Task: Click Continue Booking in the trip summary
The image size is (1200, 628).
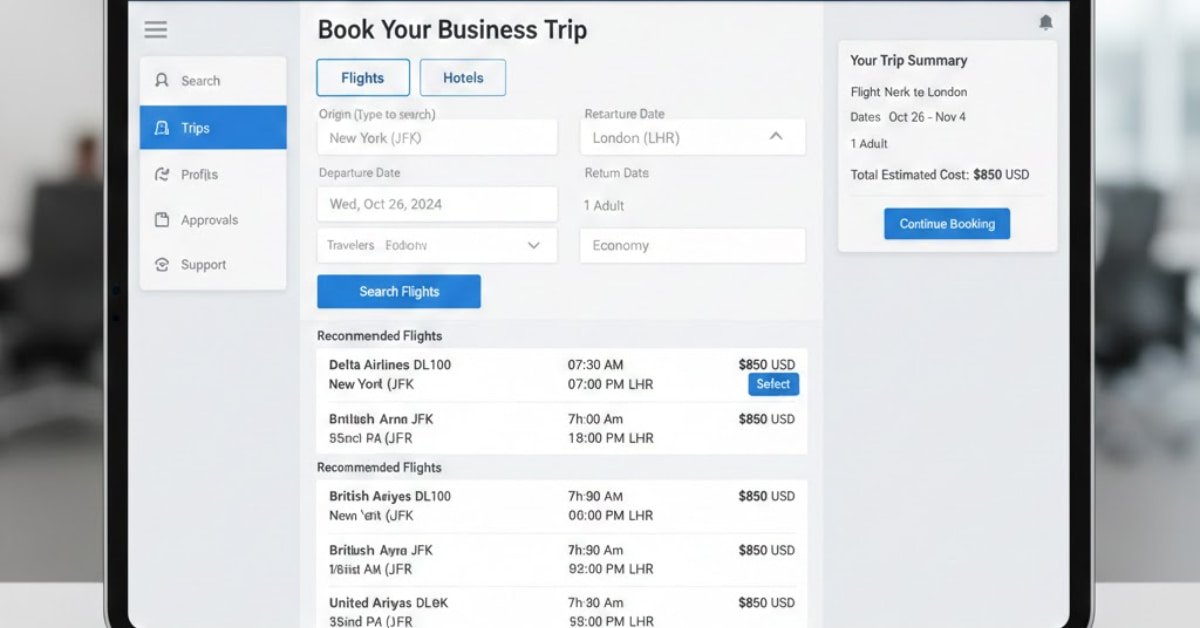Action: (x=946, y=223)
